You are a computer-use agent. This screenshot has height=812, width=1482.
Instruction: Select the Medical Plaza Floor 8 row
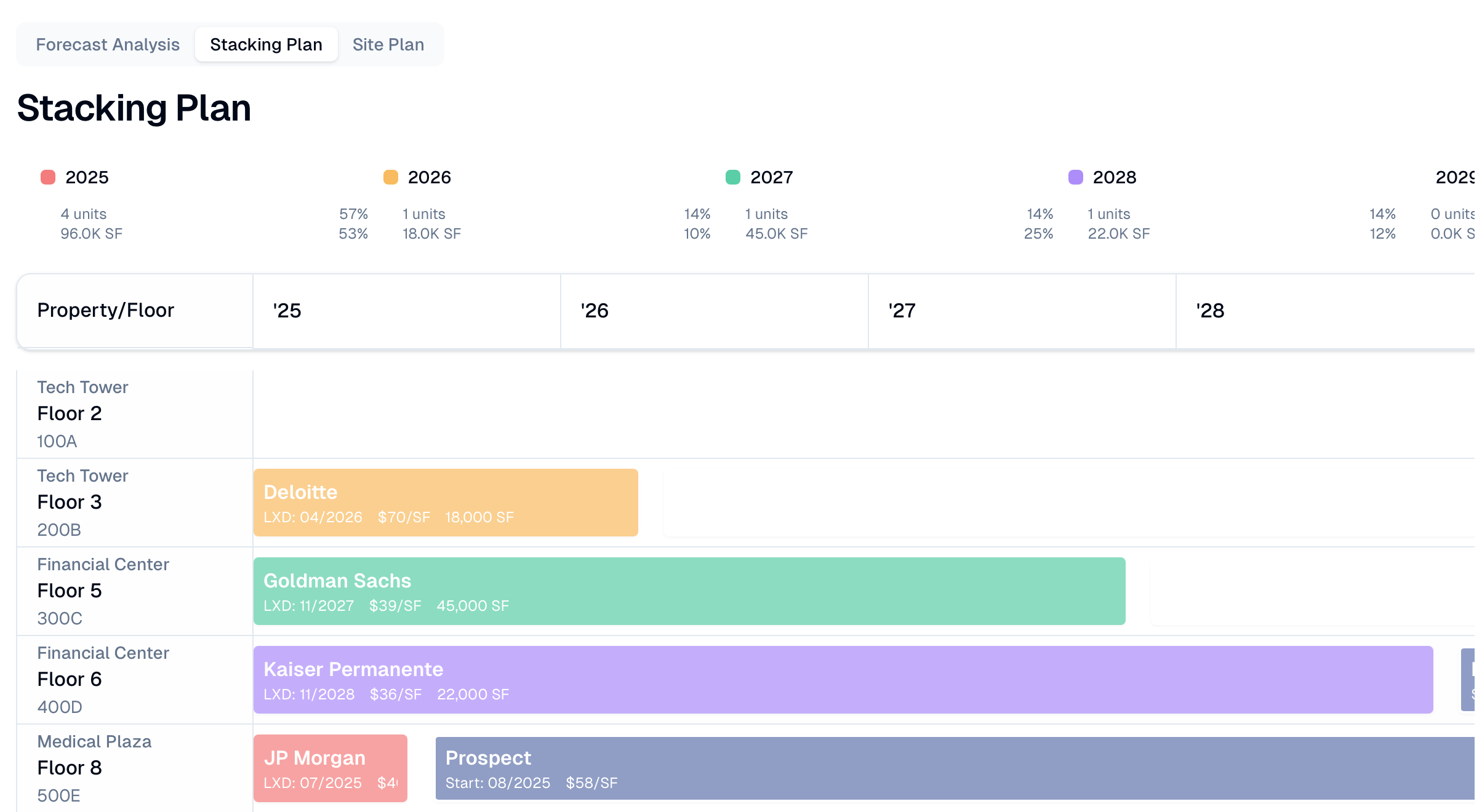pos(135,768)
